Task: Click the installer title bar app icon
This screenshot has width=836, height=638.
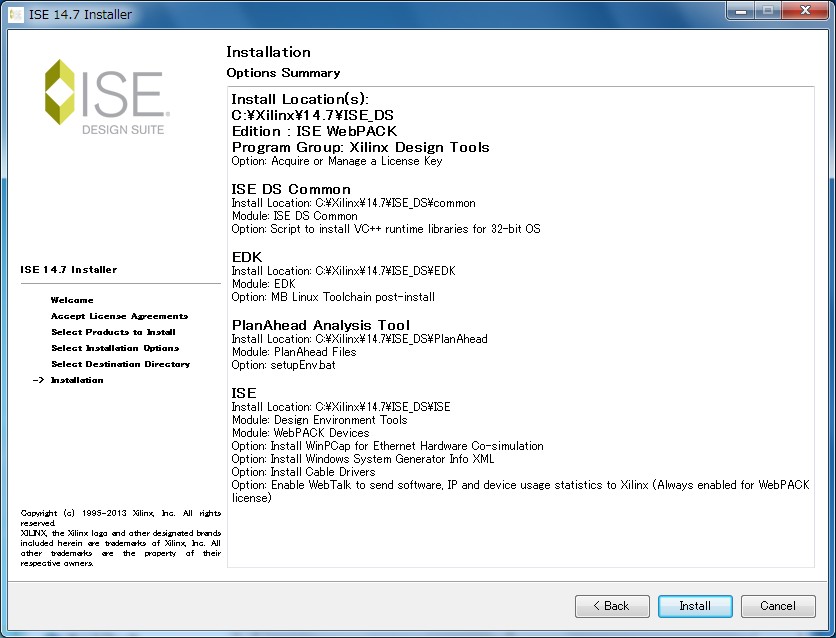Action: [16, 14]
